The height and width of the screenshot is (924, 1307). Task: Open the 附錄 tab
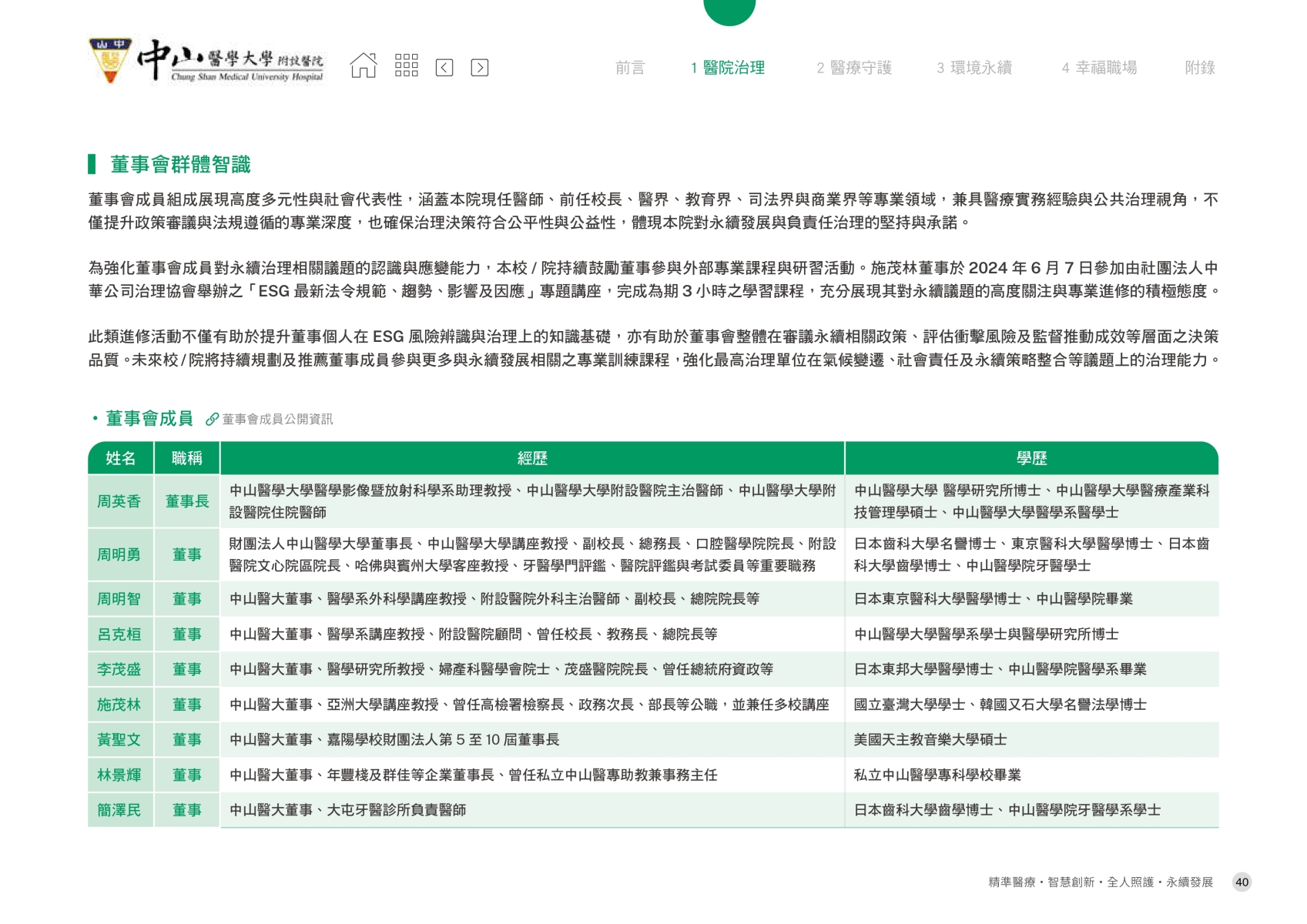tap(1199, 68)
